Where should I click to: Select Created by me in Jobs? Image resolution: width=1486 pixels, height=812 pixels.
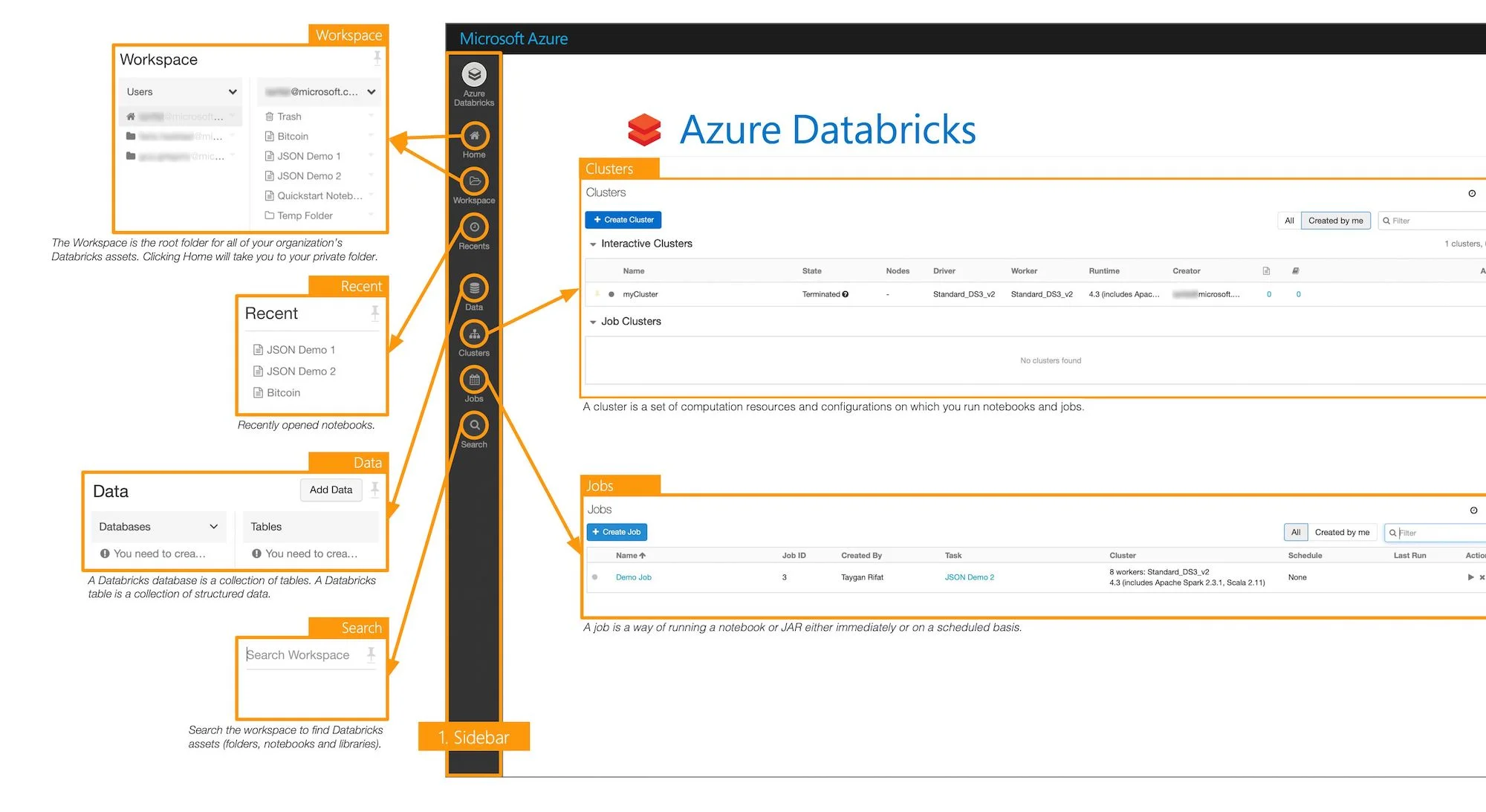tap(1342, 533)
